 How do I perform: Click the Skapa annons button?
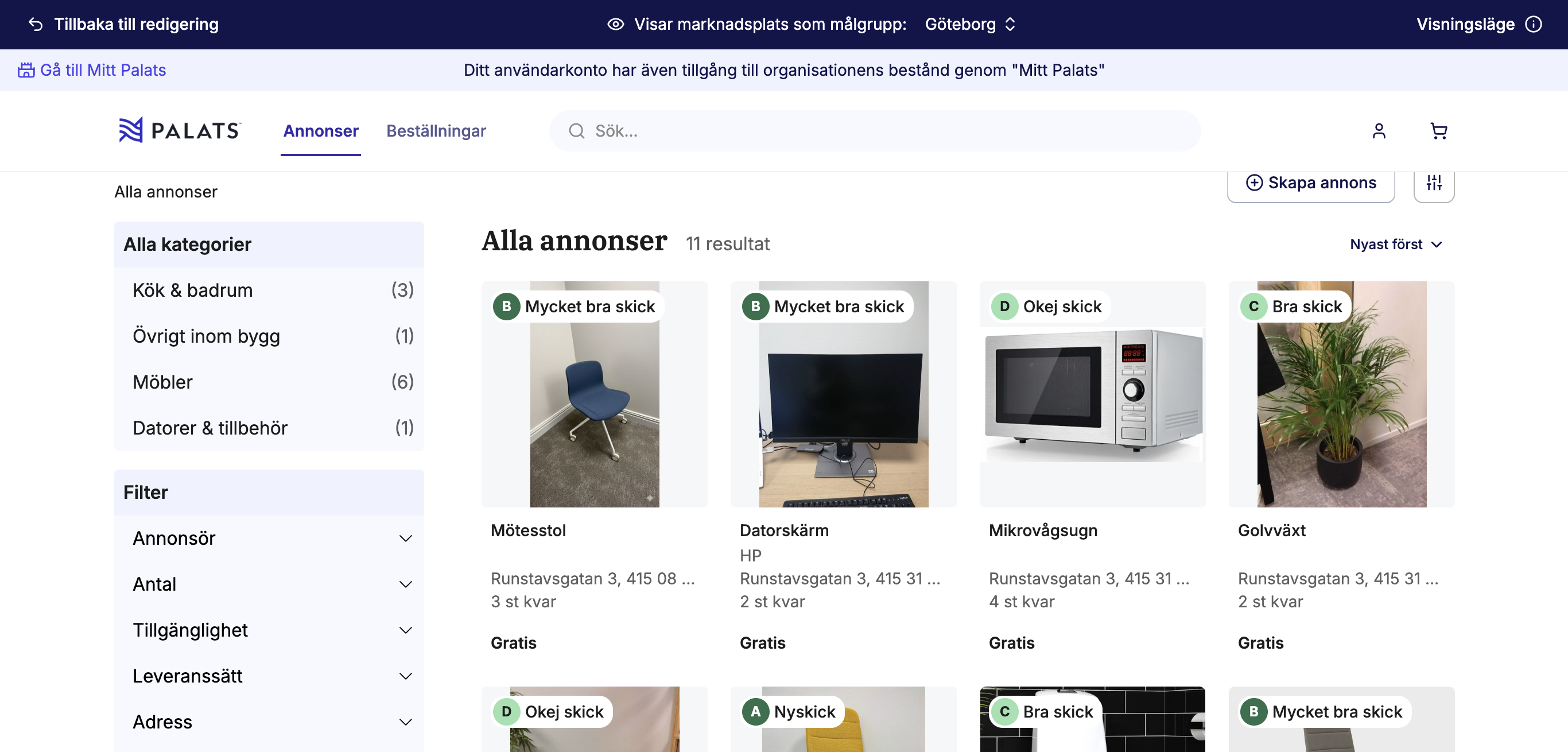[x=1310, y=183]
